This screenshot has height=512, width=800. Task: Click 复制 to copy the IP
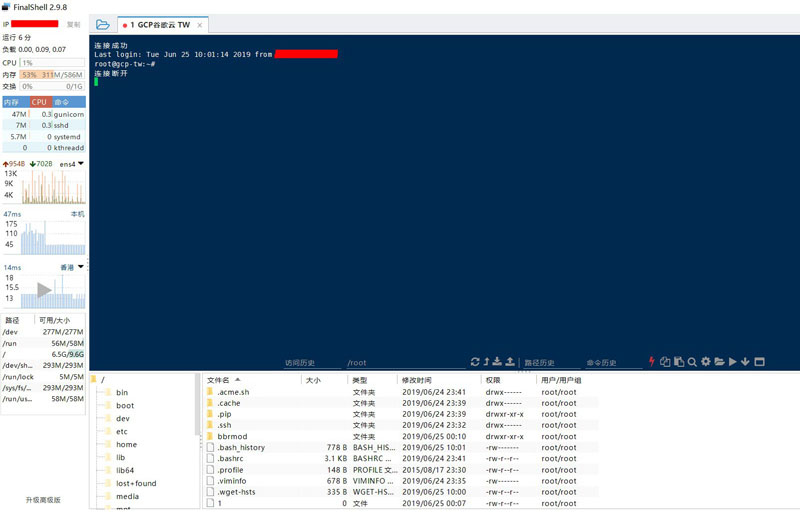73,24
